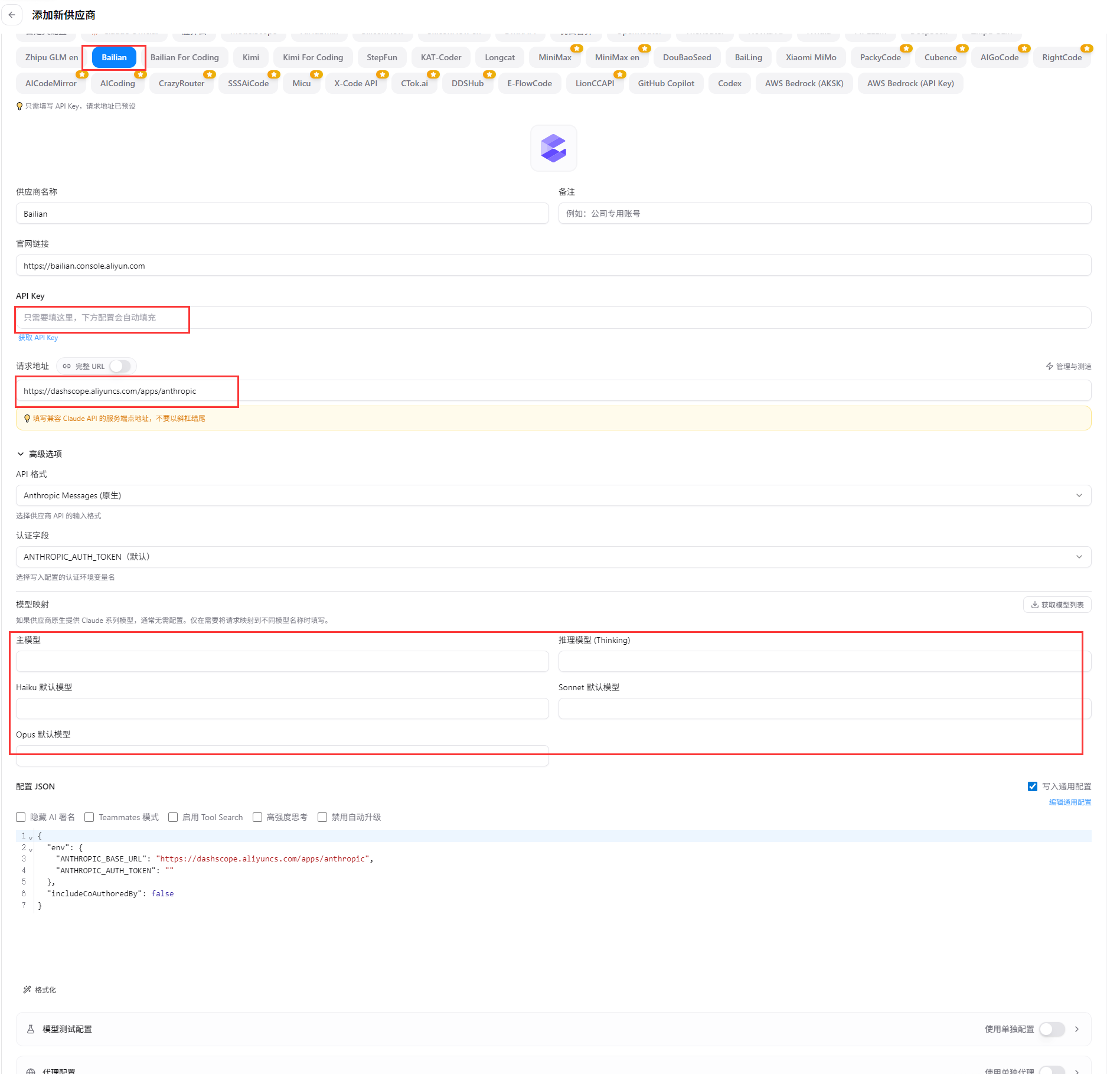
Task: Pick the MiniMax provider preset
Action: pyautogui.click(x=555, y=57)
